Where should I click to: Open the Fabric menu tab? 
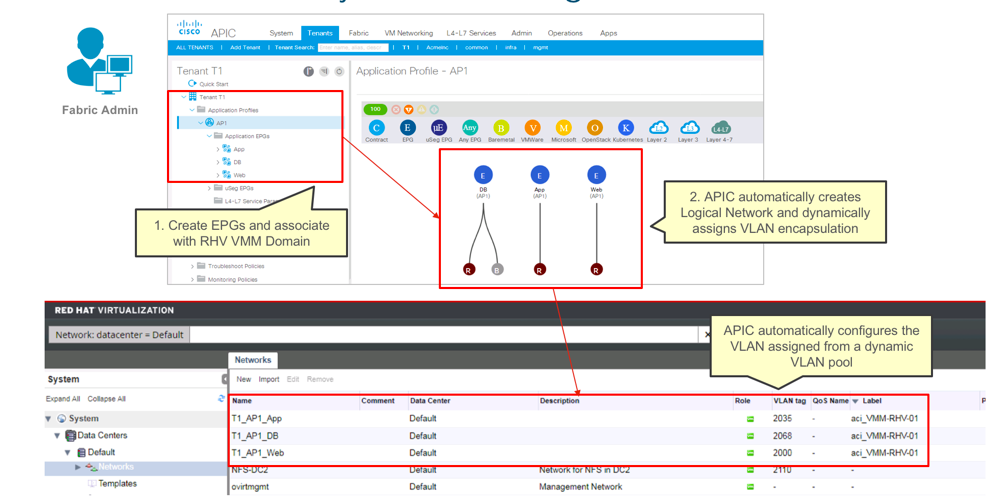pyautogui.click(x=358, y=33)
